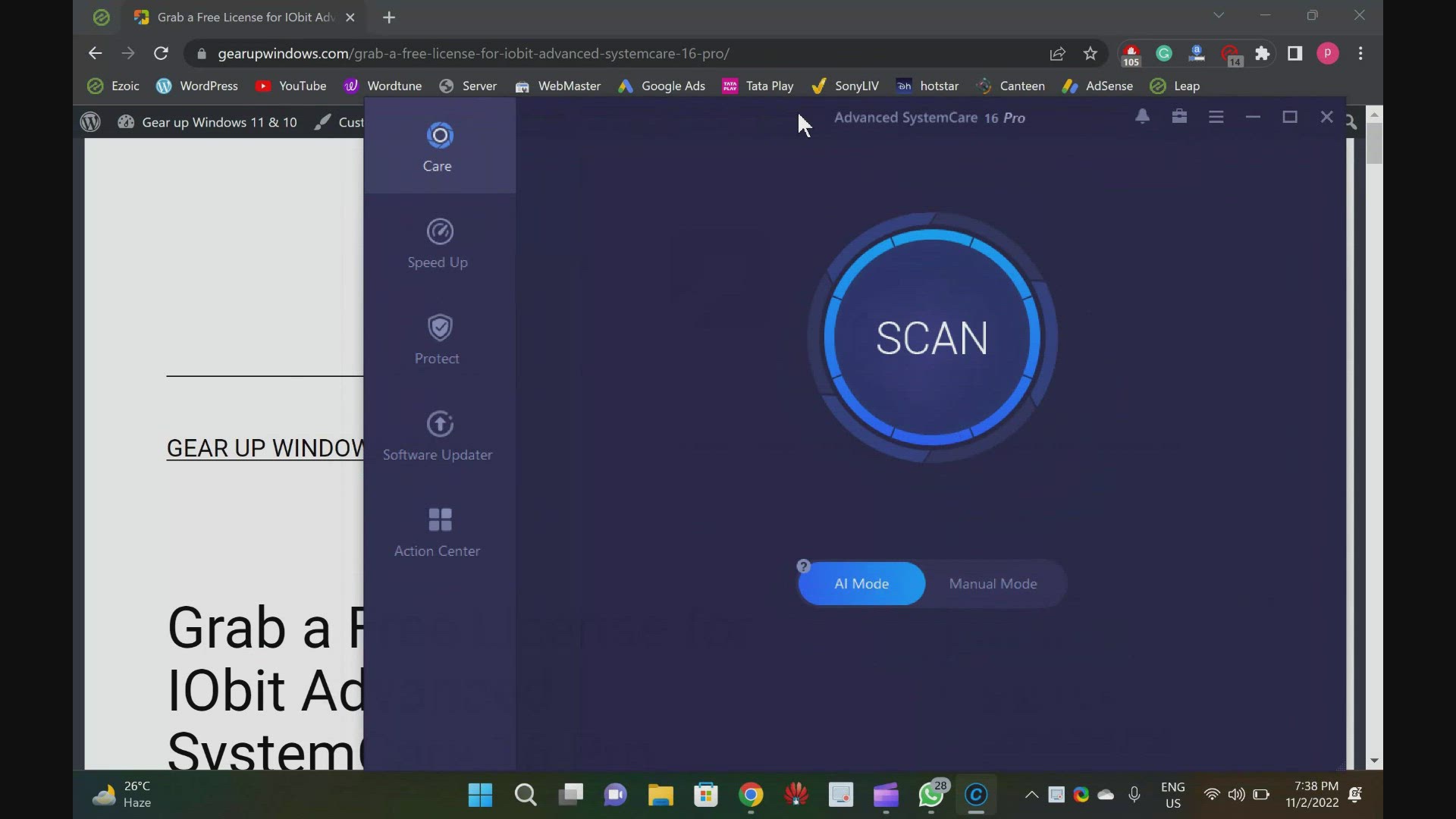This screenshot has width=1456, height=819.
Task: Click the GEAR UP WINDOWS site title link
Action: pyautogui.click(x=265, y=448)
